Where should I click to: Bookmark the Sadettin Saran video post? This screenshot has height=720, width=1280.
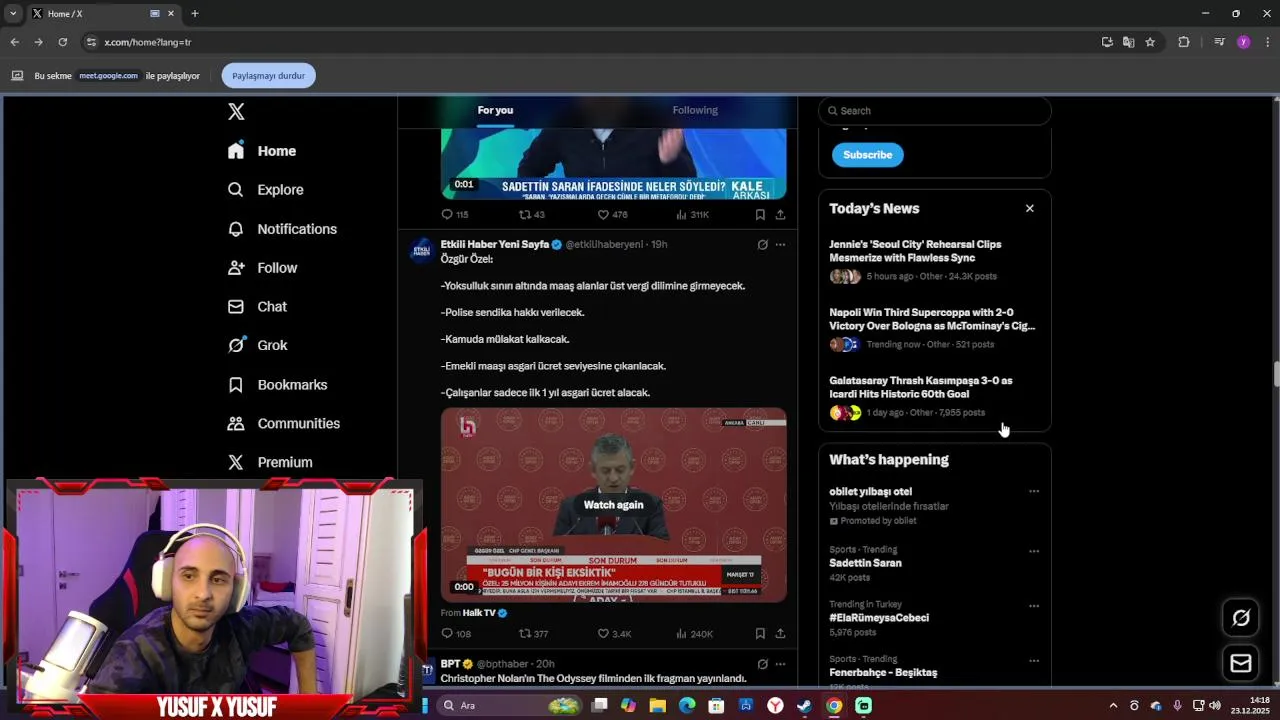[760, 215]
